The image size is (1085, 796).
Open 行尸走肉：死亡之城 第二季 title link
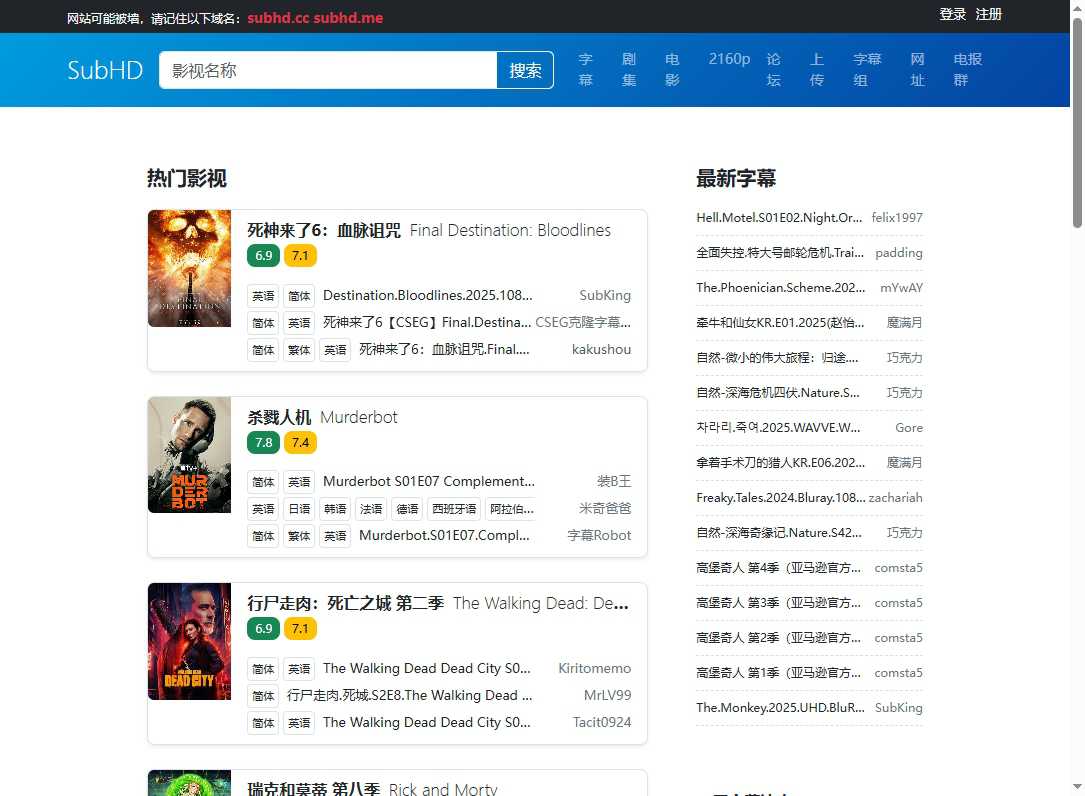438,604
